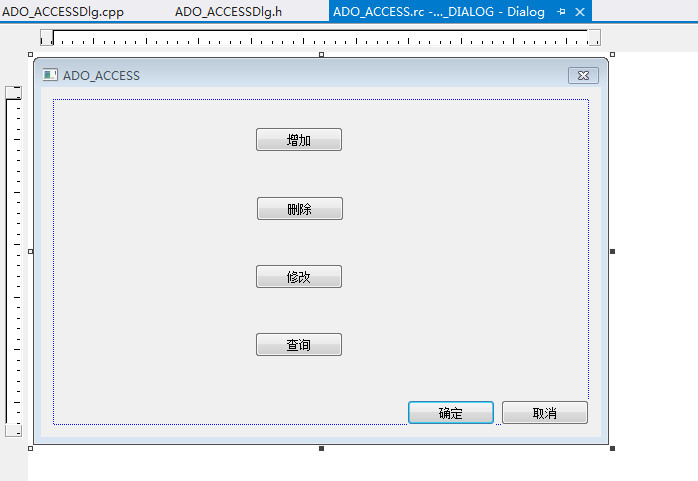Select the right-middle resize handle of dialog
Screen dimensions: 698x481
(x=613, y=251)
